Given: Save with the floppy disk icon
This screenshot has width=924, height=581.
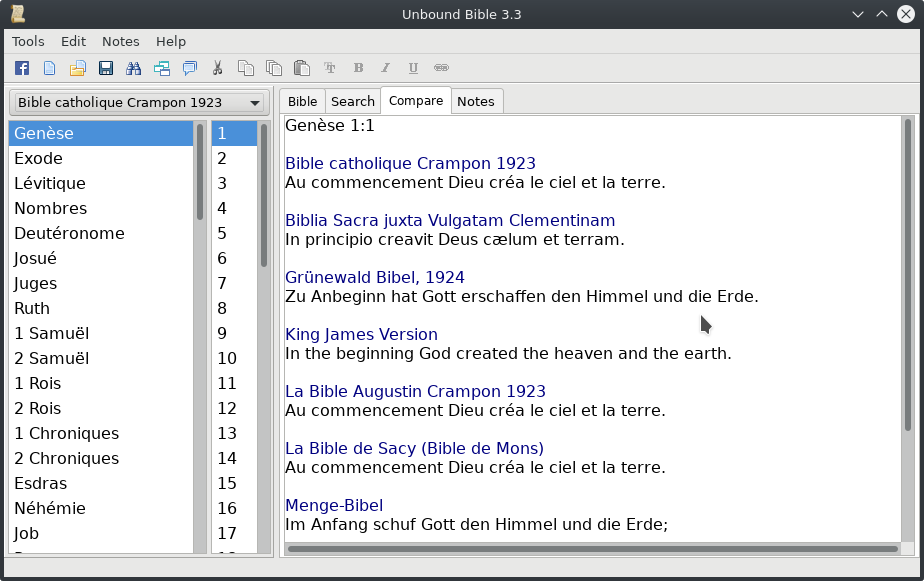Looking at the screenshot, I should [105, 68].
